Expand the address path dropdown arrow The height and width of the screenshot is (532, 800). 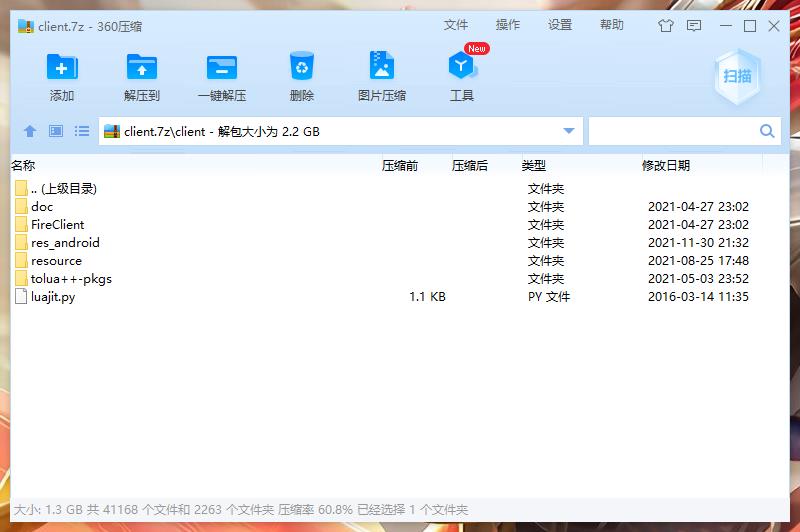pyautogui.click(x=569, y=131)
